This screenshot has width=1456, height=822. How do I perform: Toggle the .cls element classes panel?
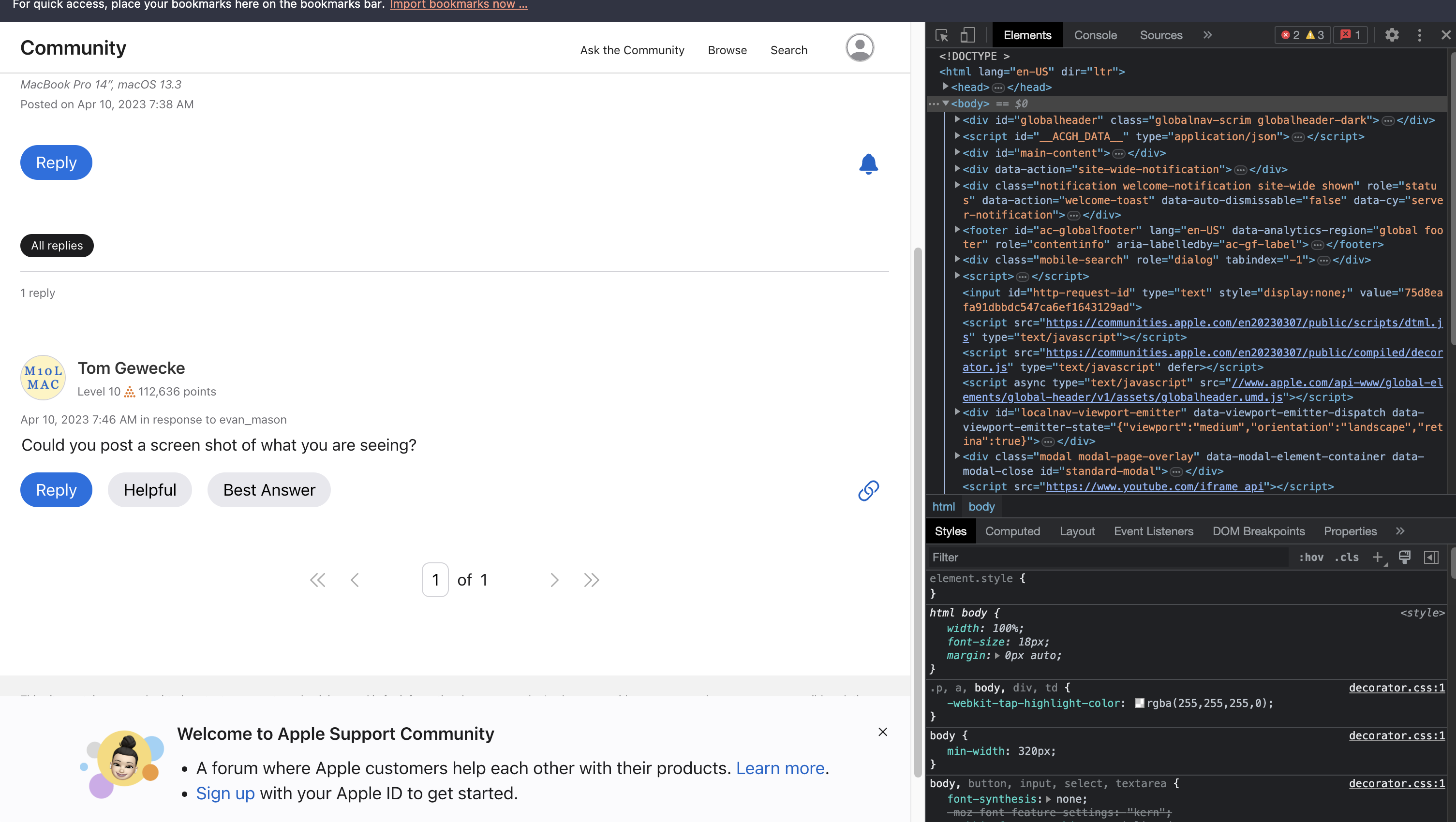pyautogui.click(x=1346, y=557)
